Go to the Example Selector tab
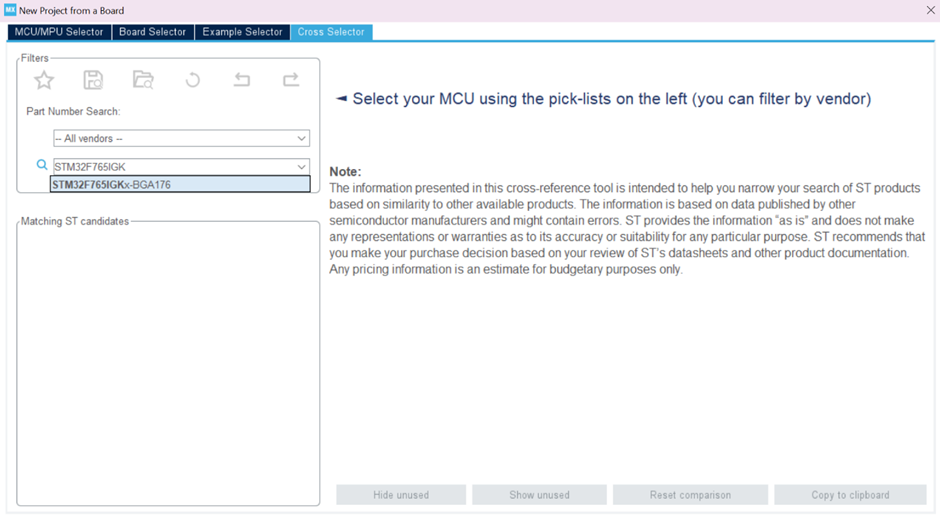 point(242,32)
